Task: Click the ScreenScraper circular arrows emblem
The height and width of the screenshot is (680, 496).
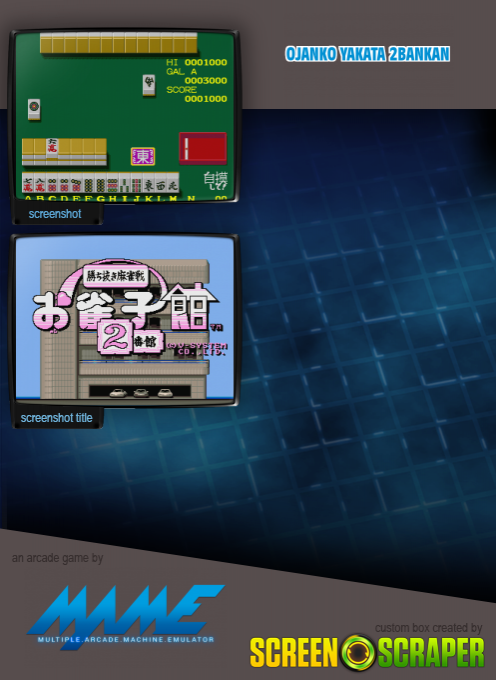Action: coord(358,652)
